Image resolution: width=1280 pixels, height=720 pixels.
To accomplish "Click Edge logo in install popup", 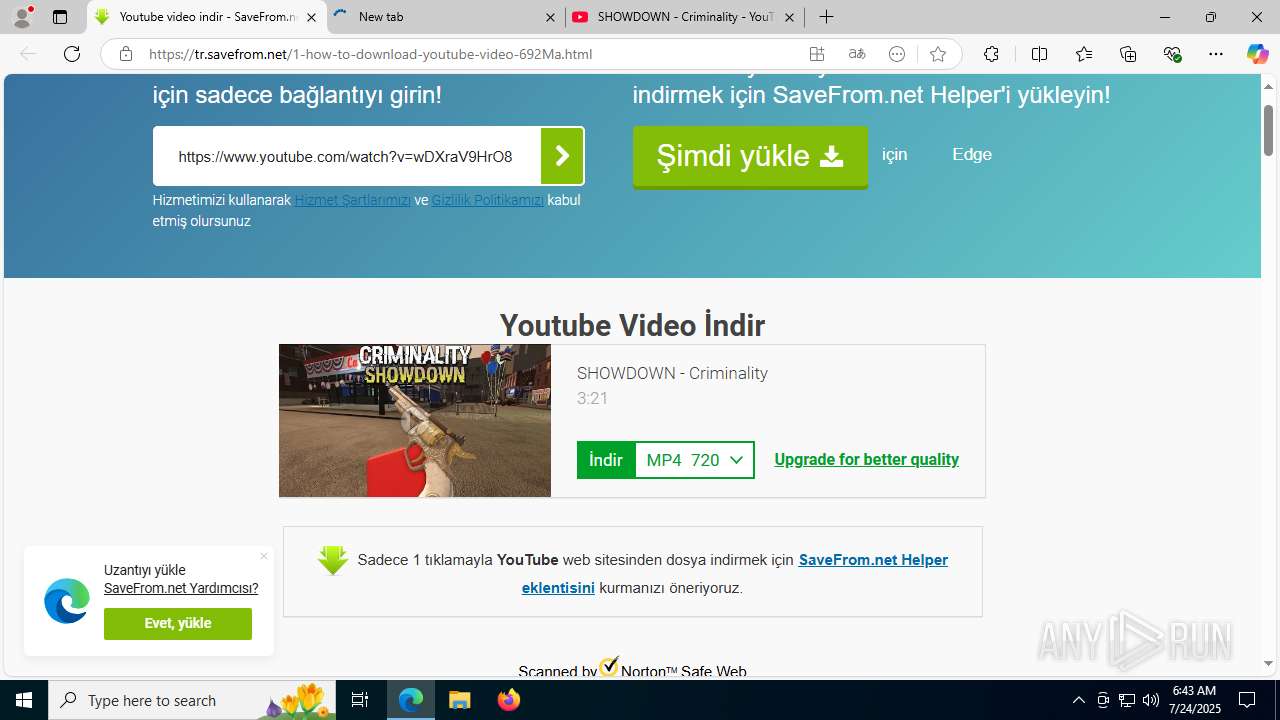I will pos(67,601).
